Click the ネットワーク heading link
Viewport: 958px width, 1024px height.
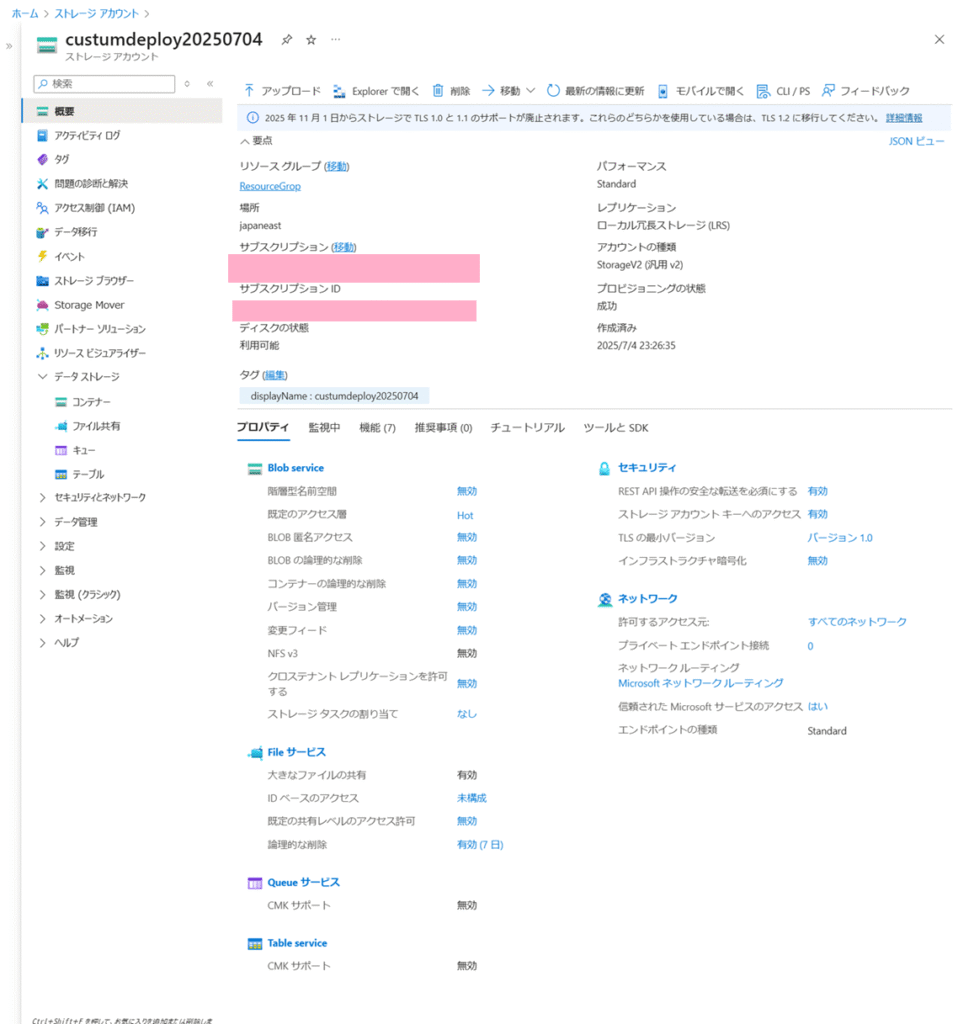coord(648,598)
